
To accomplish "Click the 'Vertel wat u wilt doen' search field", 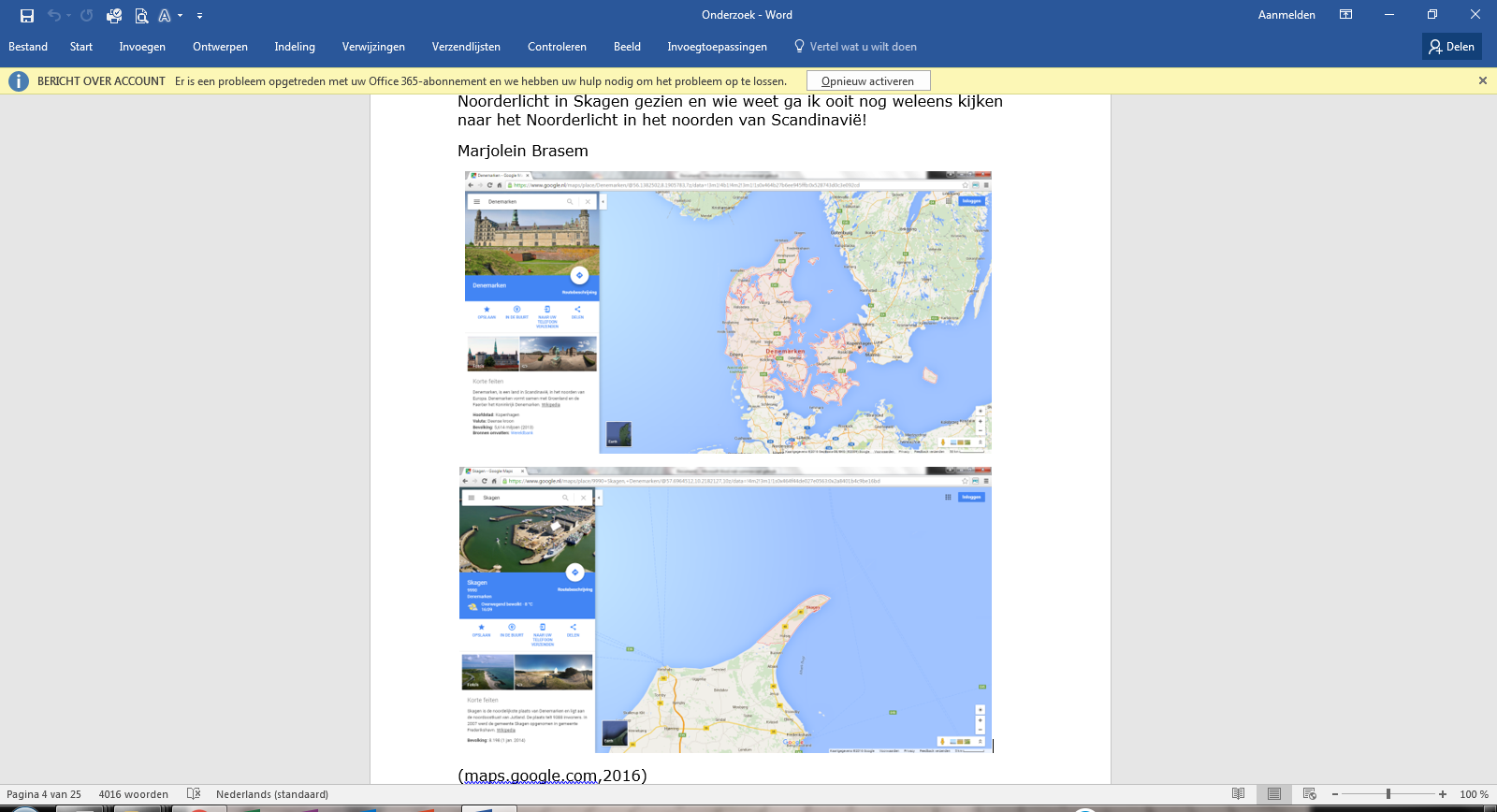I will pyautogui.click(x=863, y=47).
